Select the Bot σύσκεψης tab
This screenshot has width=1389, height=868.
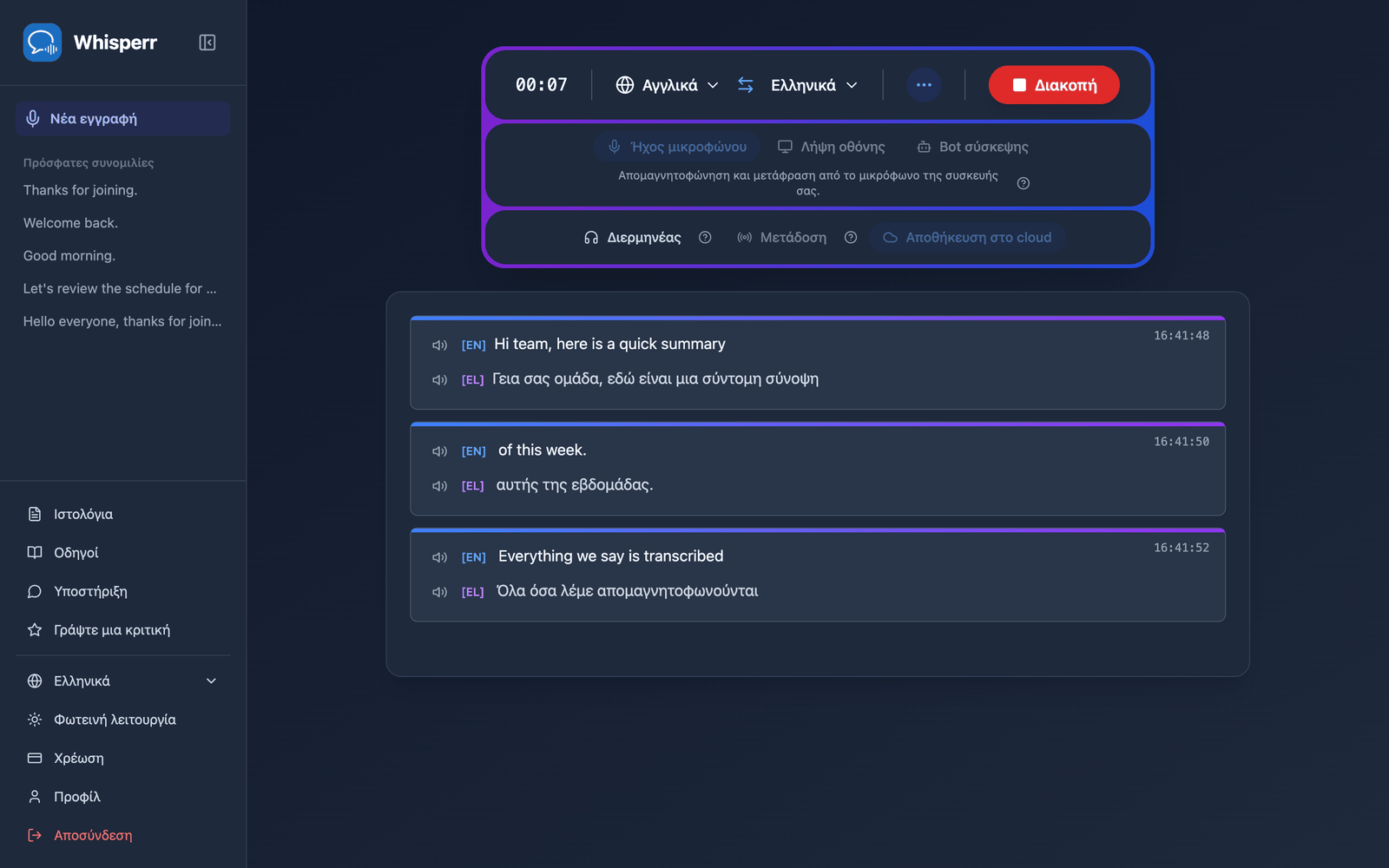tap(973, 147)
